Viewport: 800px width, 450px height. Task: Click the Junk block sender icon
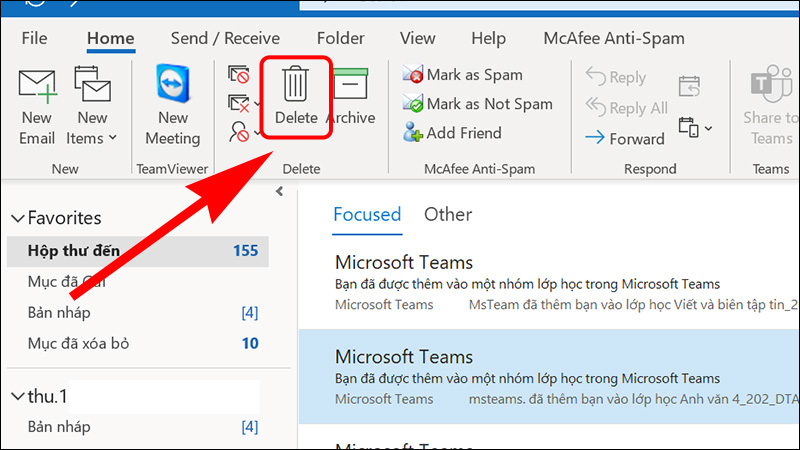pos(238,132)
